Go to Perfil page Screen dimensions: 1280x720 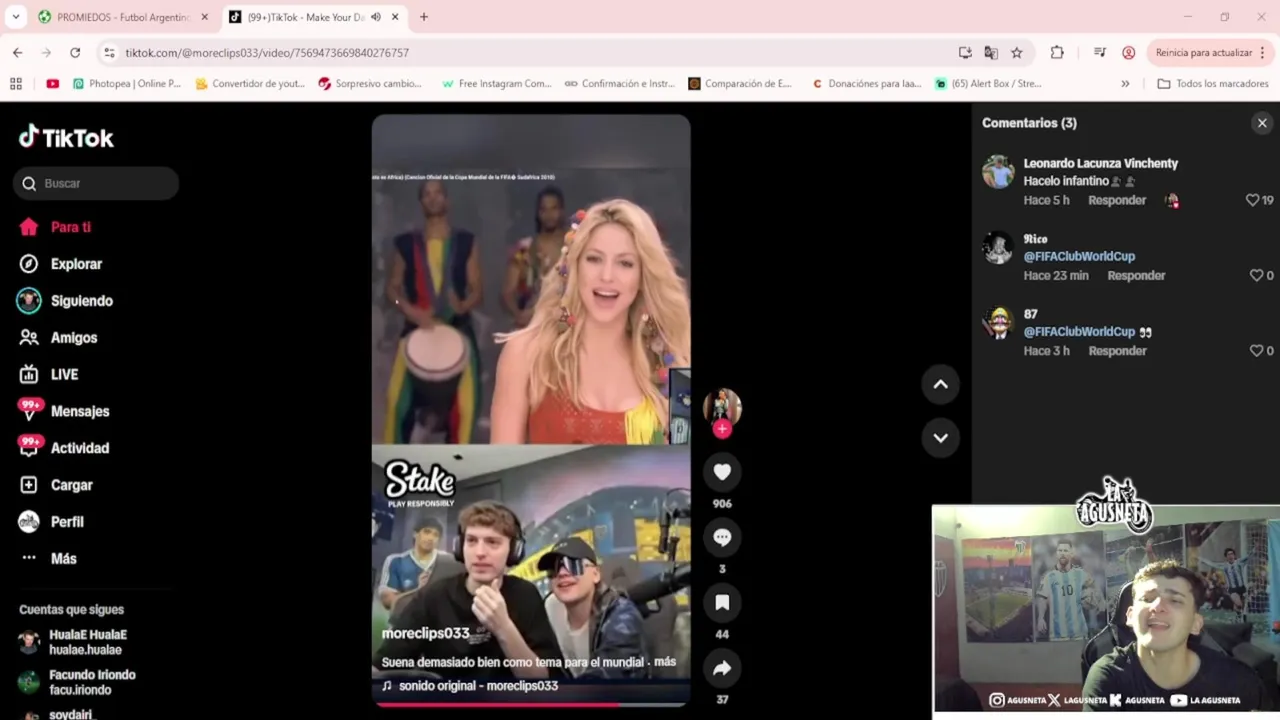(x=52, y=522)
